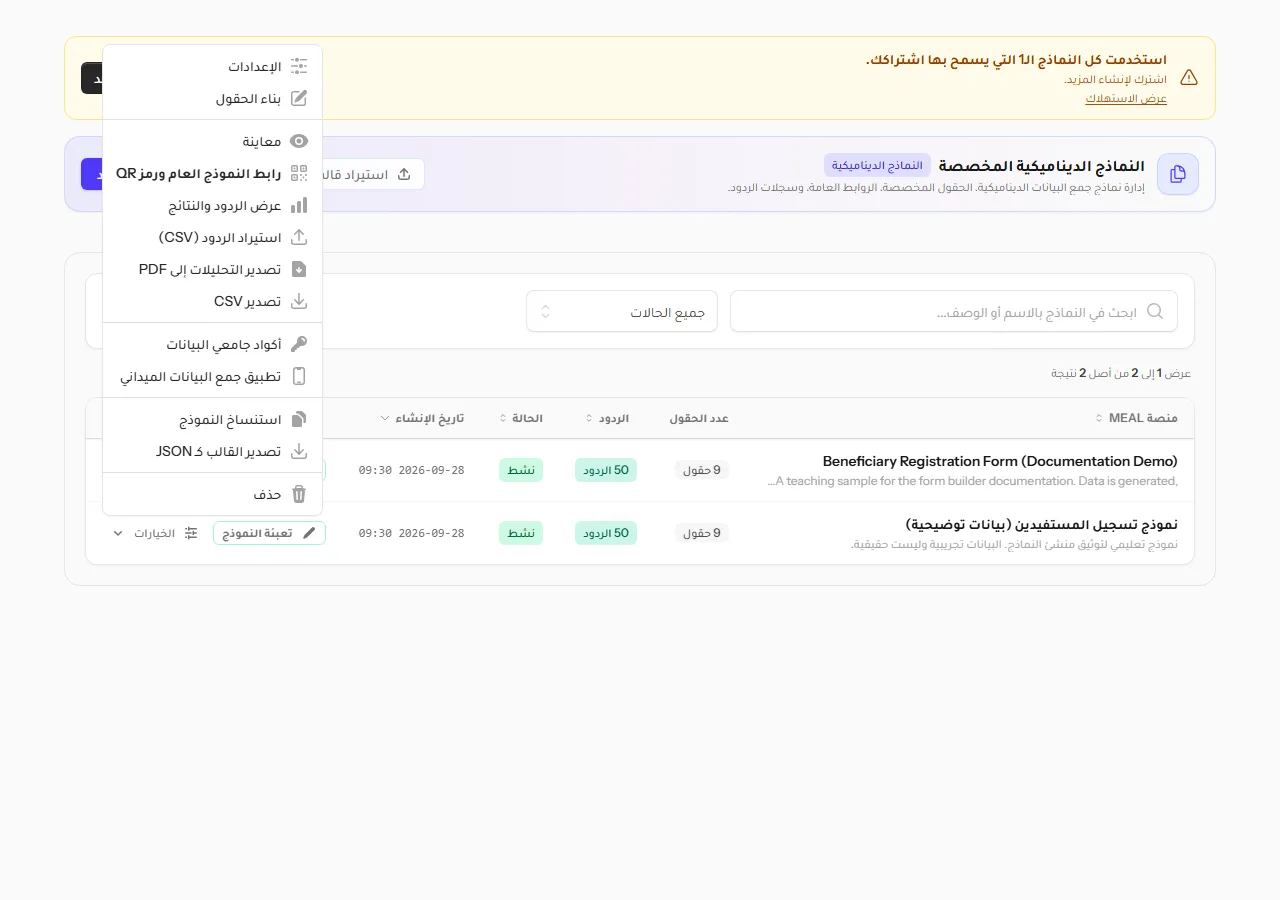The image size is (1280, 900).
Task: Click تعبئة النموذج in the Arabic form row
Action: (x=269, y=533)
